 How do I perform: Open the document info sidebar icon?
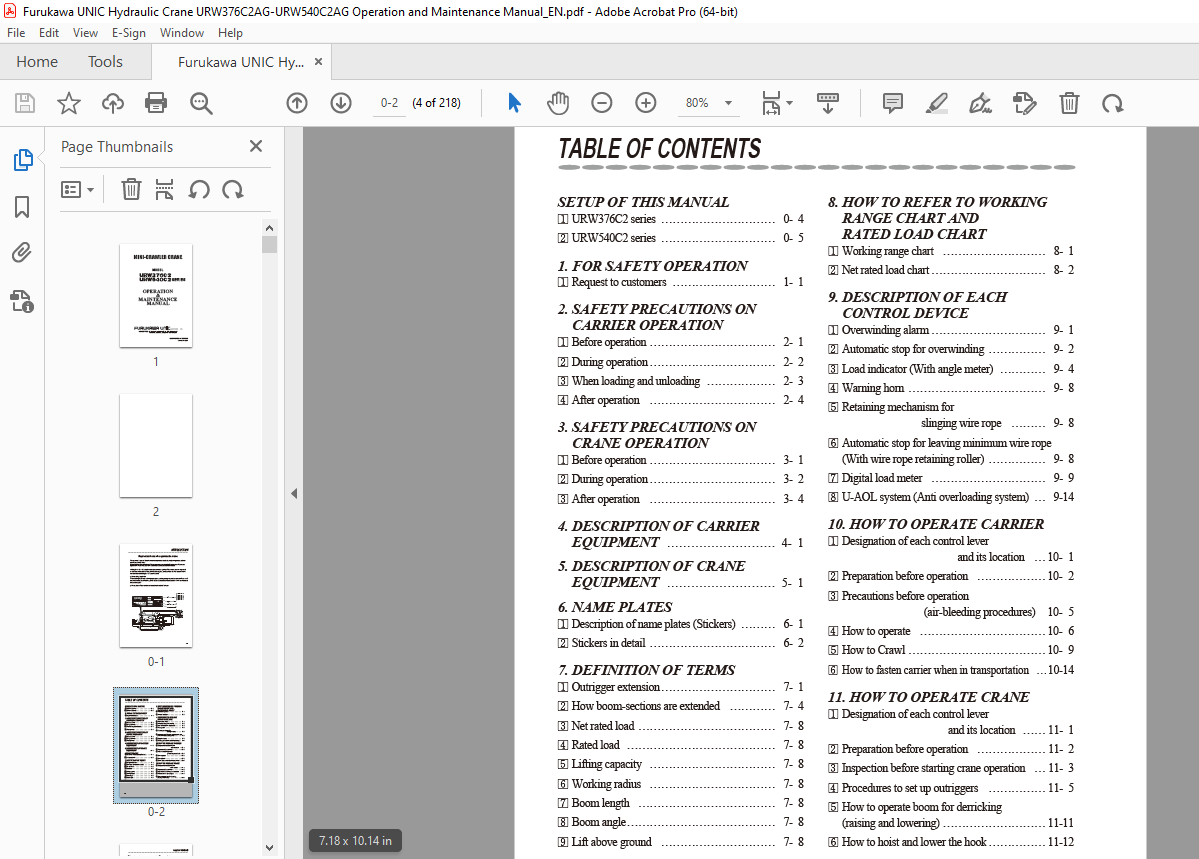22,301
